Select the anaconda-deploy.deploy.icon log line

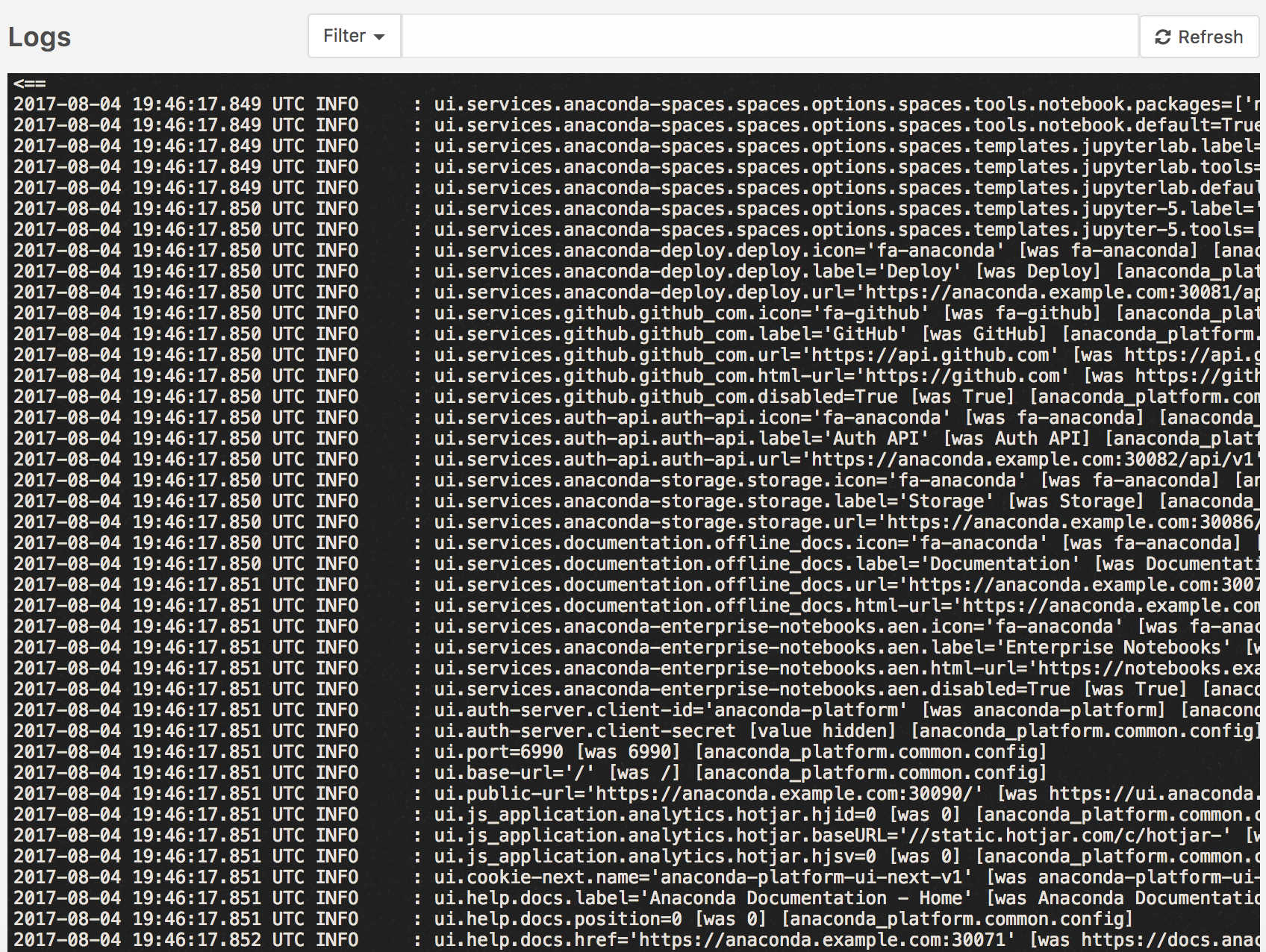pyautogui.click(x=637, y=251)
